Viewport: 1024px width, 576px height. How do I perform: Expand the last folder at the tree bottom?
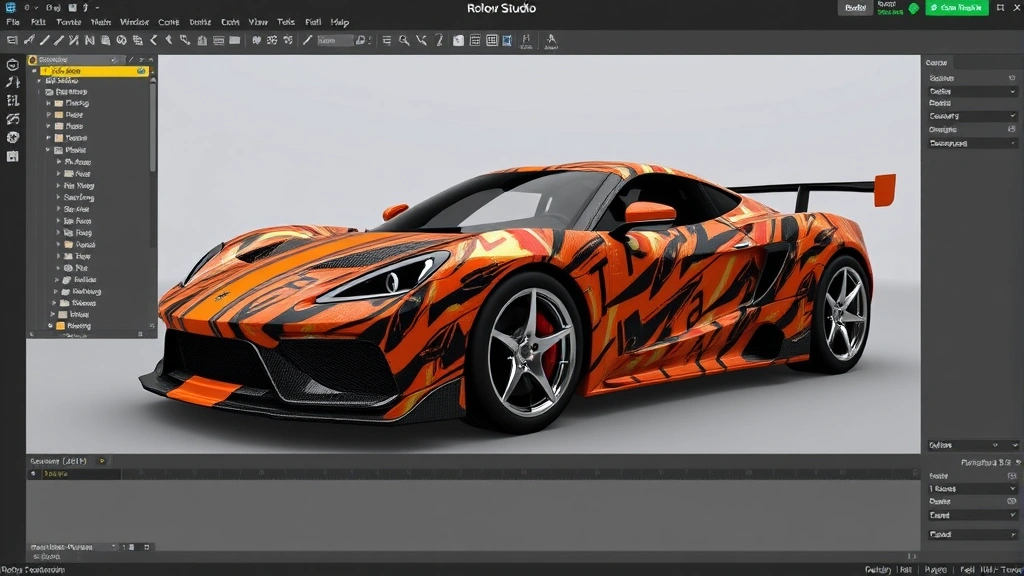pos(51,326)
